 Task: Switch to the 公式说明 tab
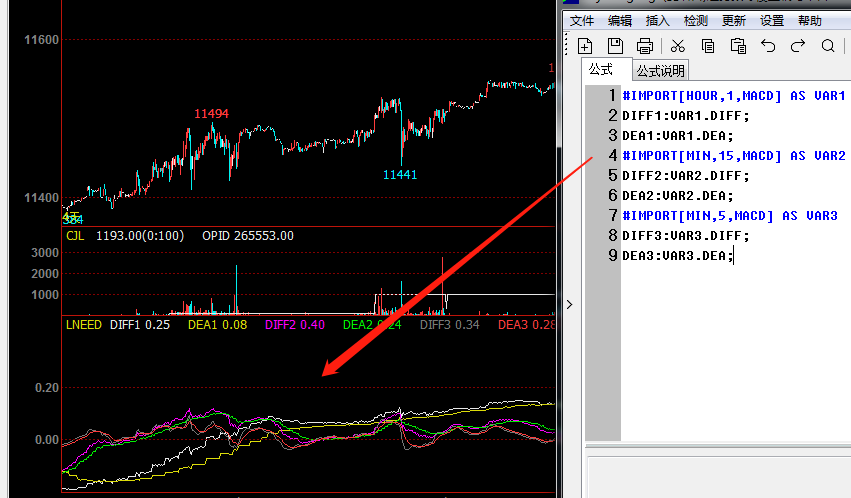pyautogui.click(x=661, y=71)
